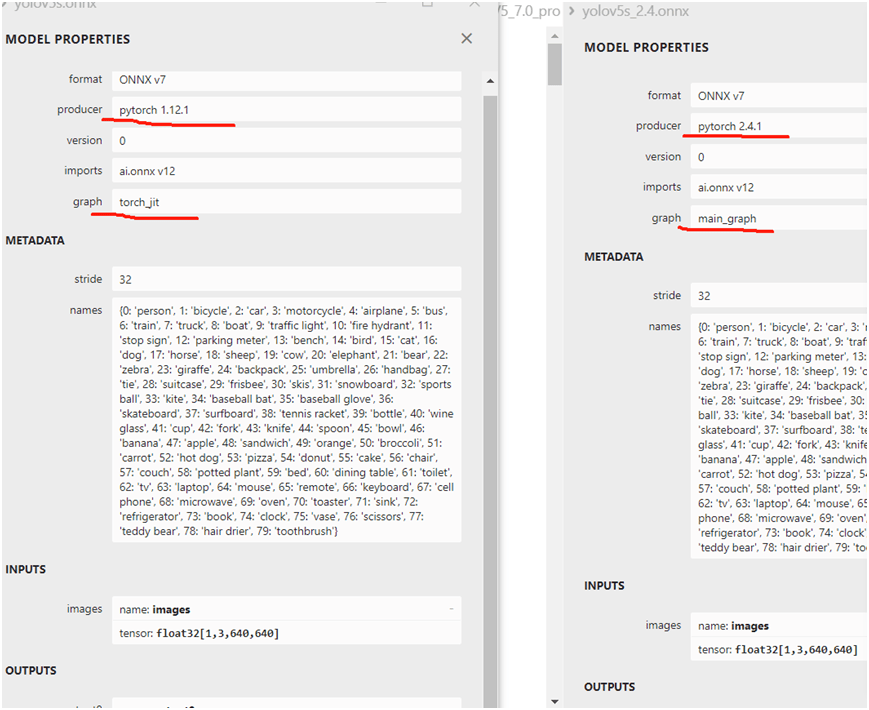The image size is (869, 710).
Task: Click the left format field showing ONNX v7
Action: click(285, 79)
